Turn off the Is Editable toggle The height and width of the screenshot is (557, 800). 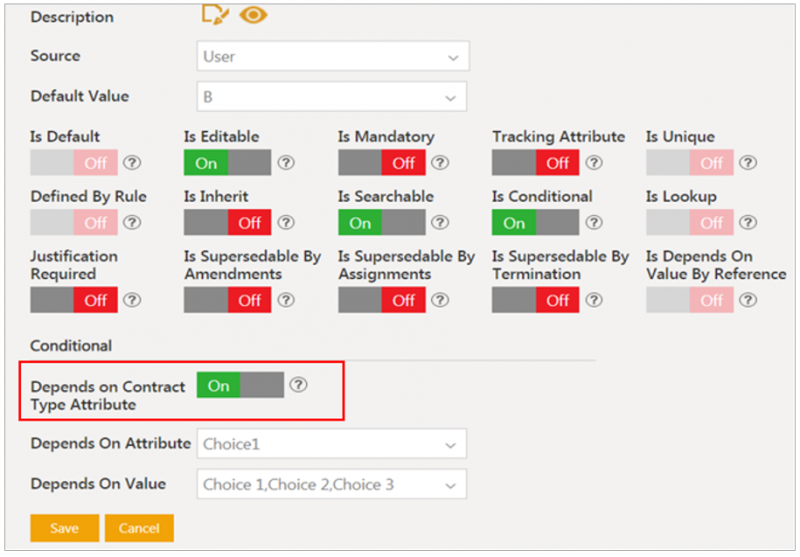coord(228,163)
